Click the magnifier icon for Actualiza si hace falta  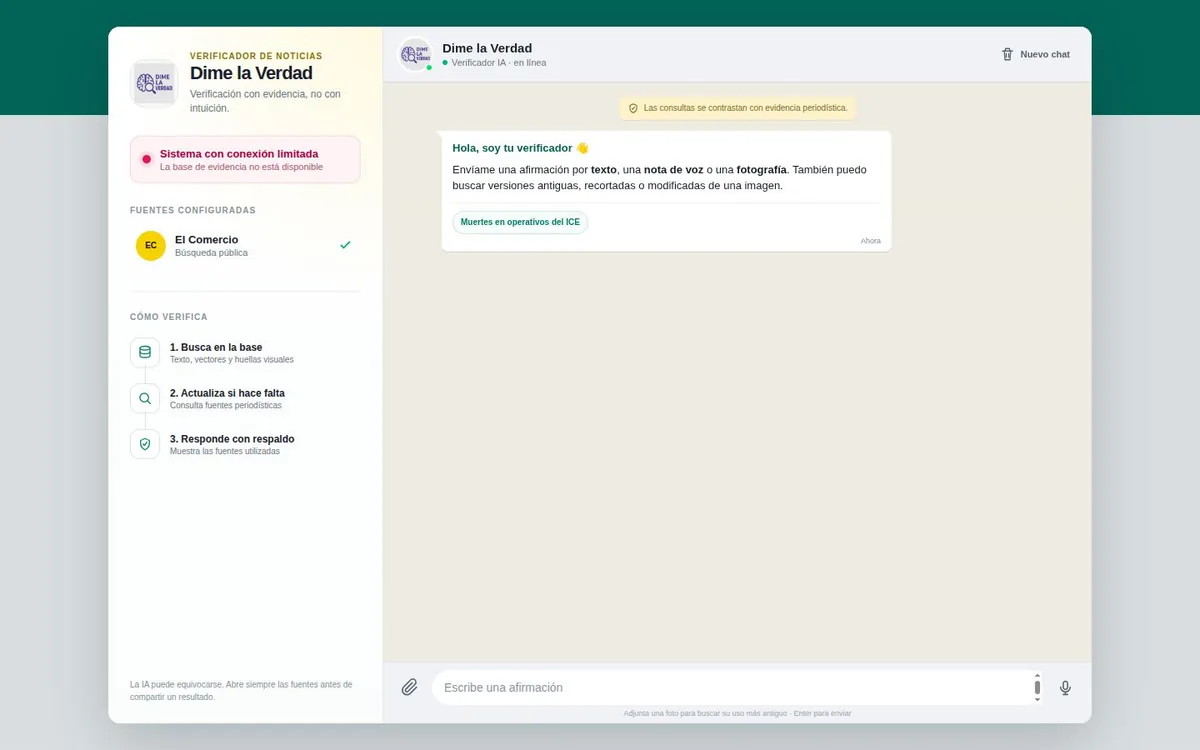pos(145,398)
